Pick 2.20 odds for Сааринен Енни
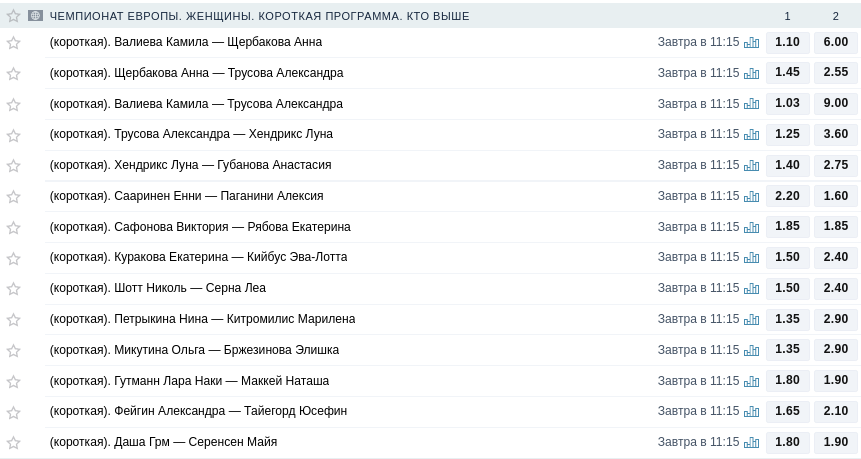Image resolution: width=861 pixels, height=459 pixels. click(787, 196)
